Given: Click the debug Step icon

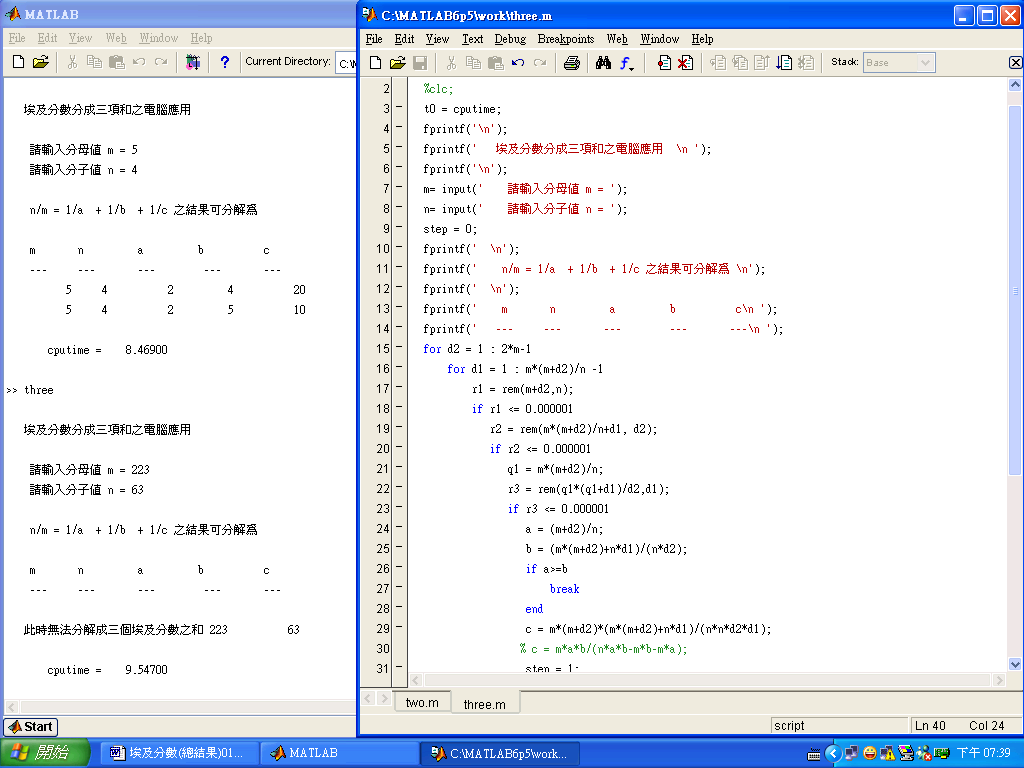Looking at the screenshot, I should (x=718, y=63).
